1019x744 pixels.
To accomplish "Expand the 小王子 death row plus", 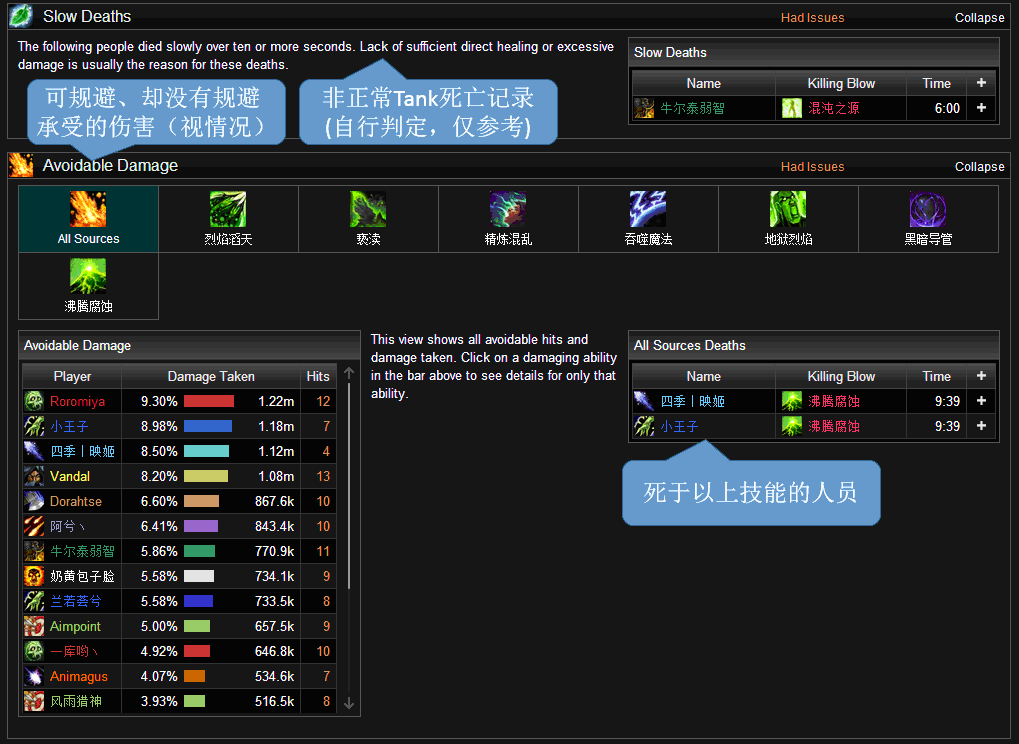I will [981, 426].
